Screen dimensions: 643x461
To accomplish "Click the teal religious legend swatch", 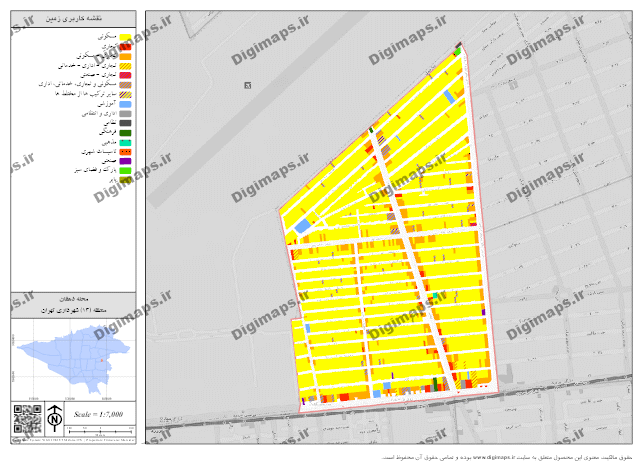I will pos(125,142).
